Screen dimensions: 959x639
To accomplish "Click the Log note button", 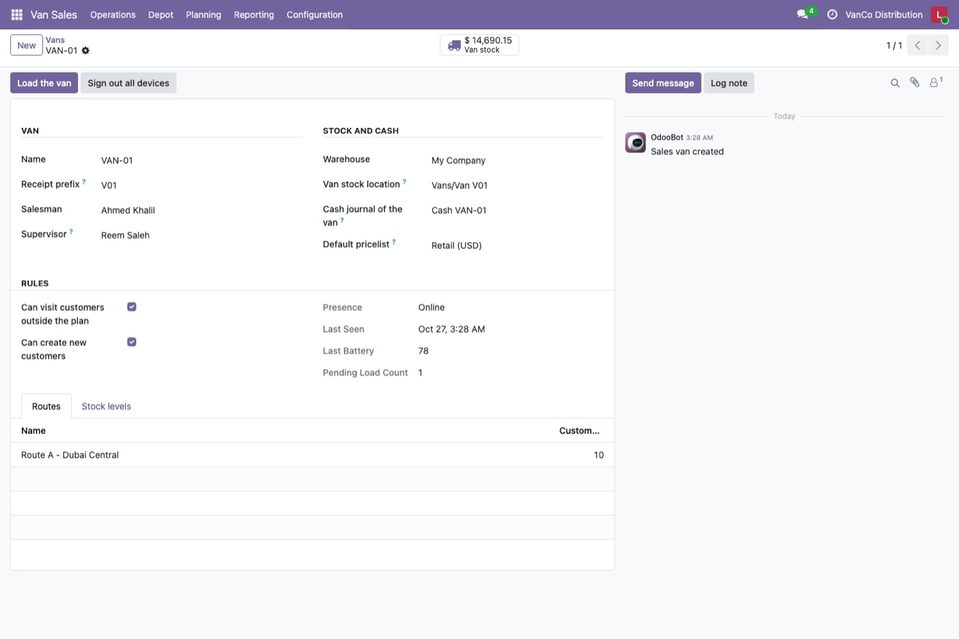I will 729,83.
